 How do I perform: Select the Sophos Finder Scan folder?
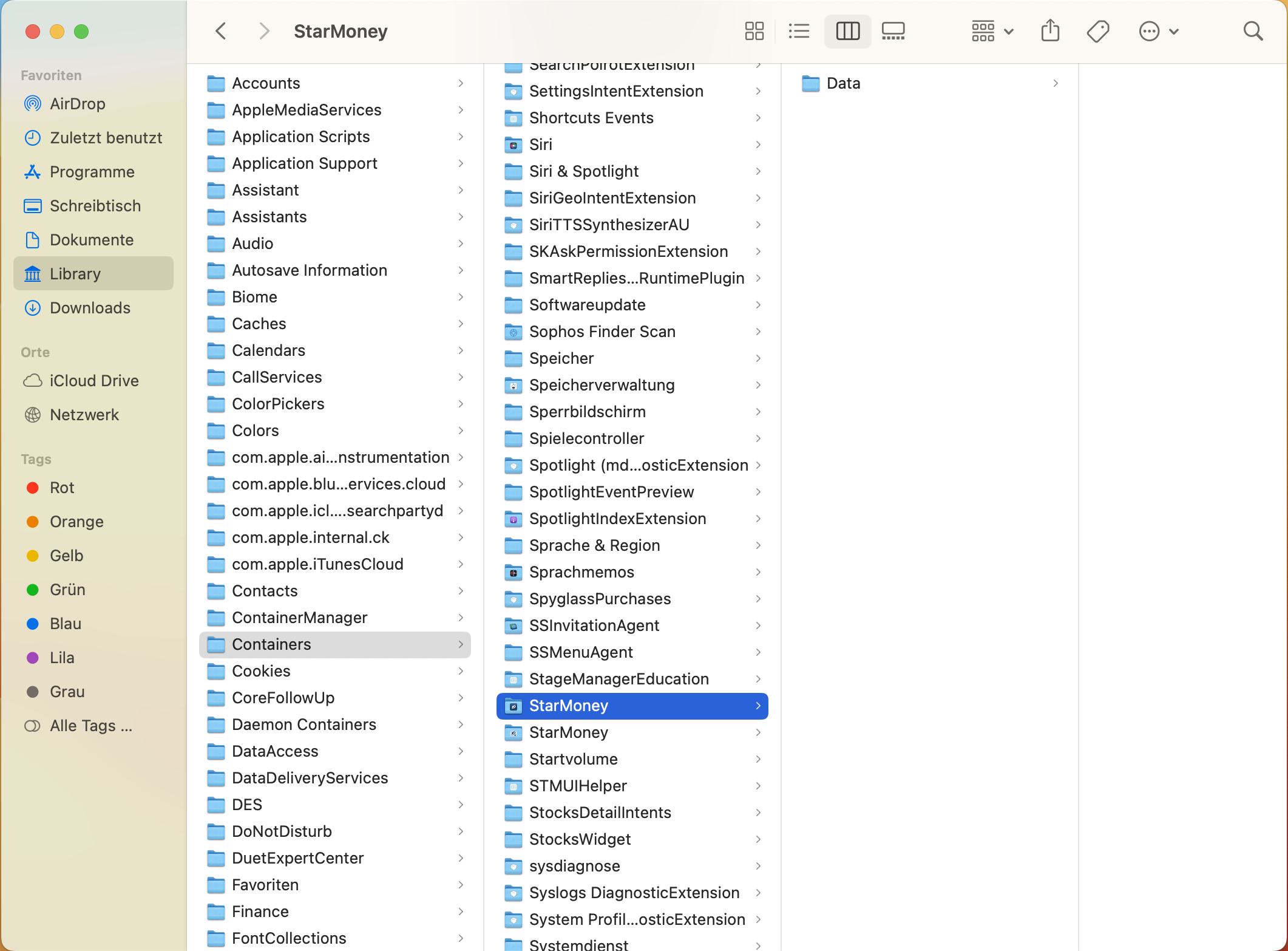pyautogui.click(x=632, y=332)
